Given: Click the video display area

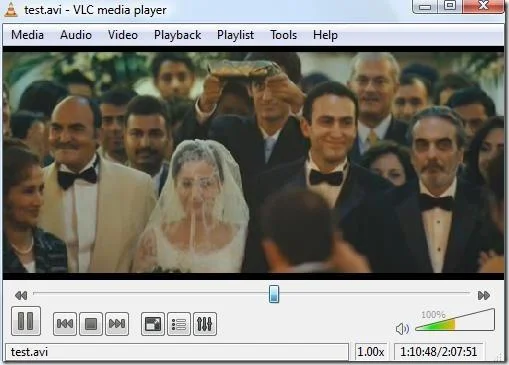Looking at the screenshot, I should coord(253,163).
